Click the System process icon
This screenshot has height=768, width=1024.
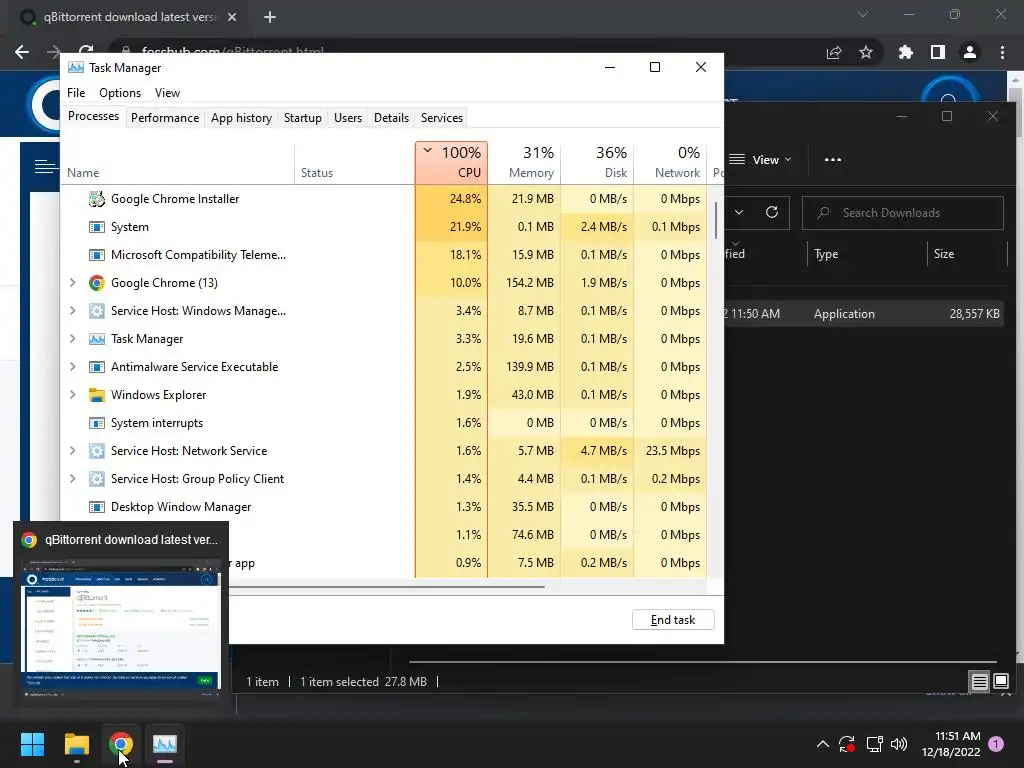97,227
